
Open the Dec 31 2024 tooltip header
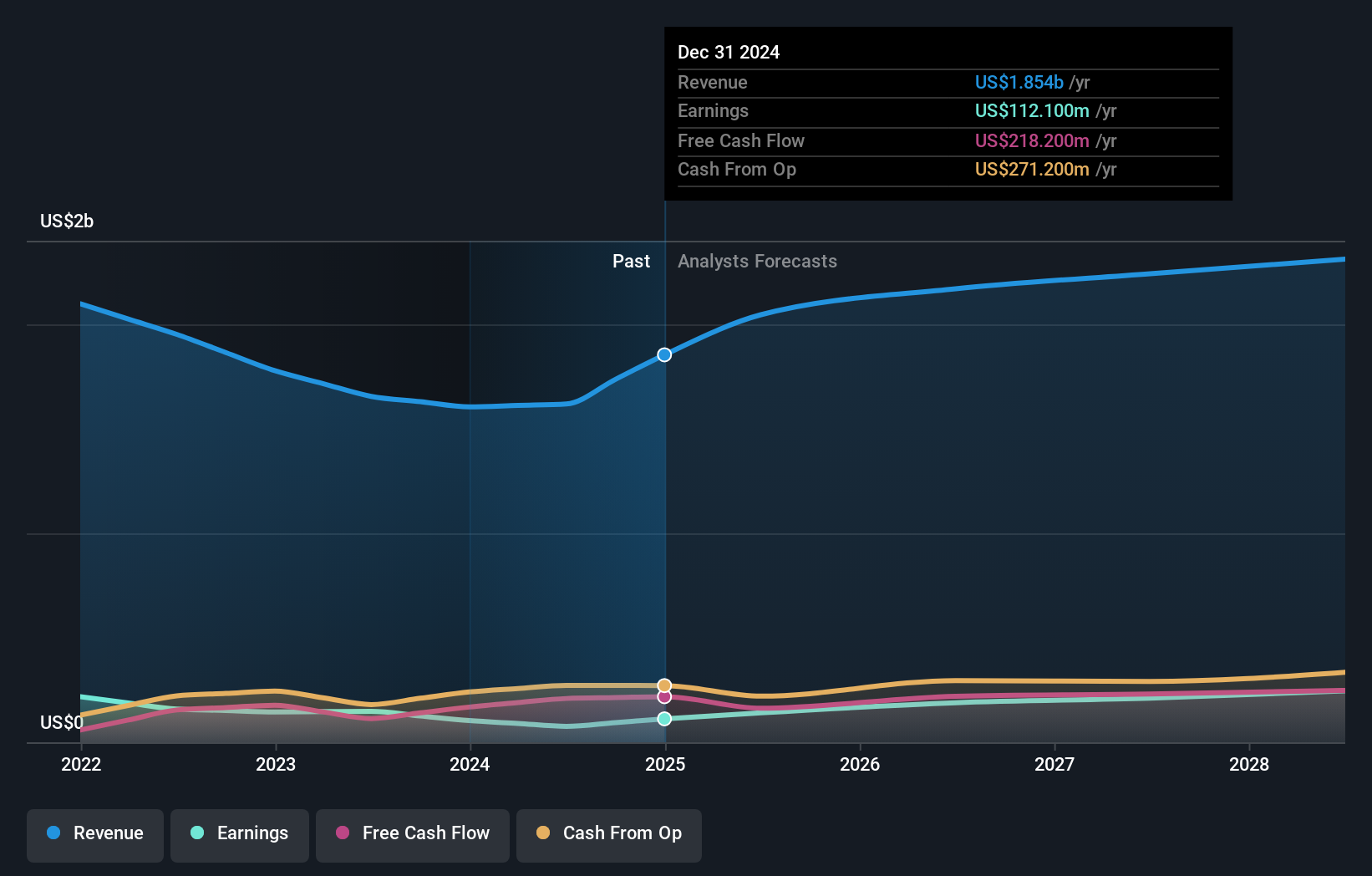coord(729,52)
